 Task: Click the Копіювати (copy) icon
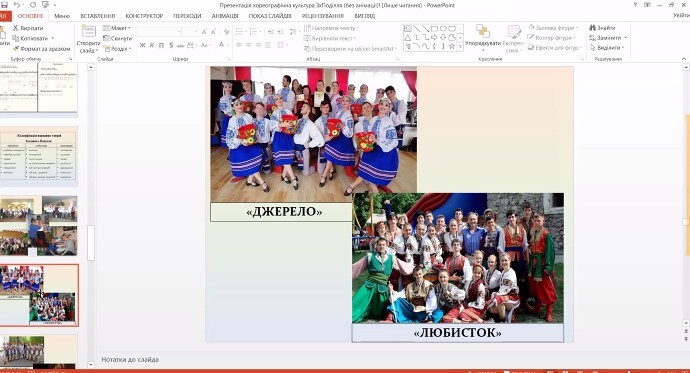pos(16,38)
